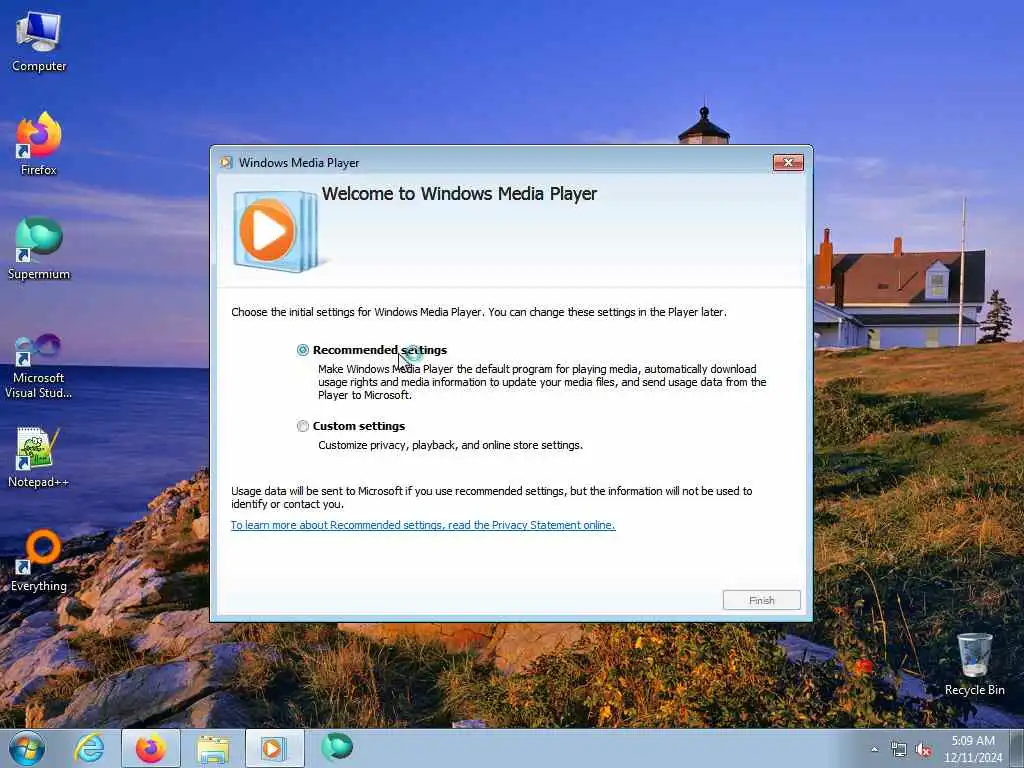The image size is (1024, 768).
Task: Click the 'Choose the initial settings' instruction text
Action: point(479,312)
